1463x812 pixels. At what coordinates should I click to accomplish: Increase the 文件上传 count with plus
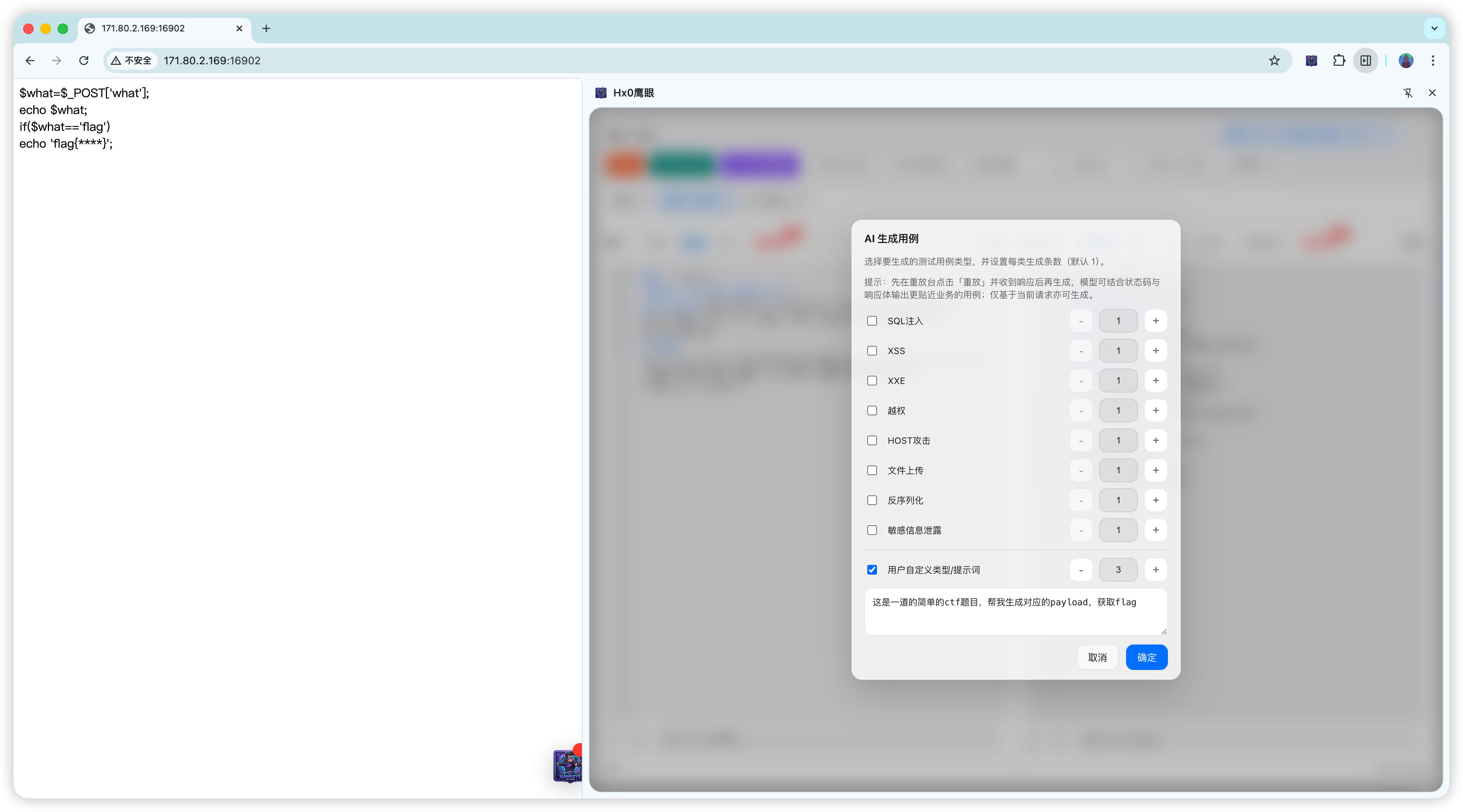1155,470
